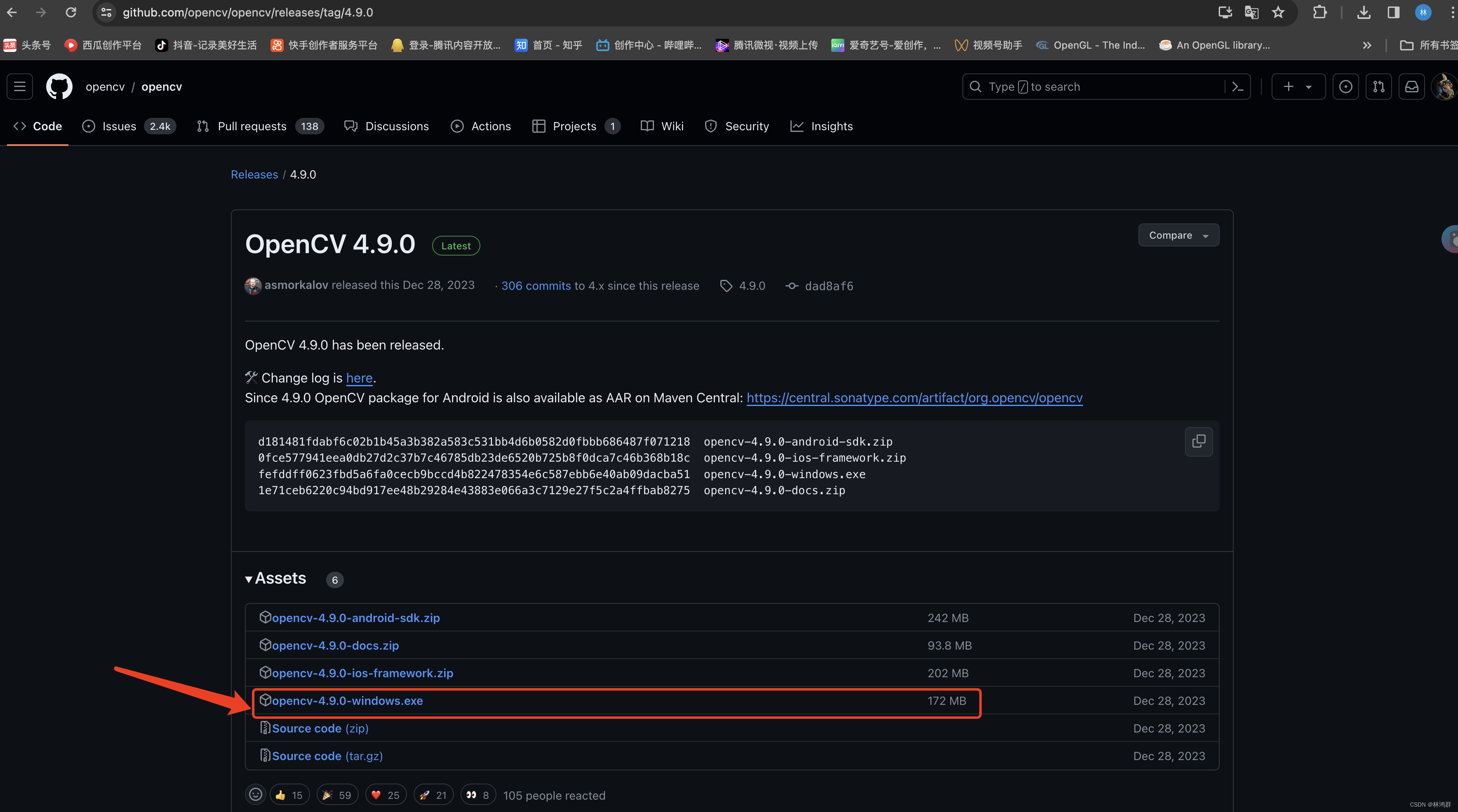Click the notifications inbox icon
This screenshot has height=812, width=1458.
tap(1411, 86)
